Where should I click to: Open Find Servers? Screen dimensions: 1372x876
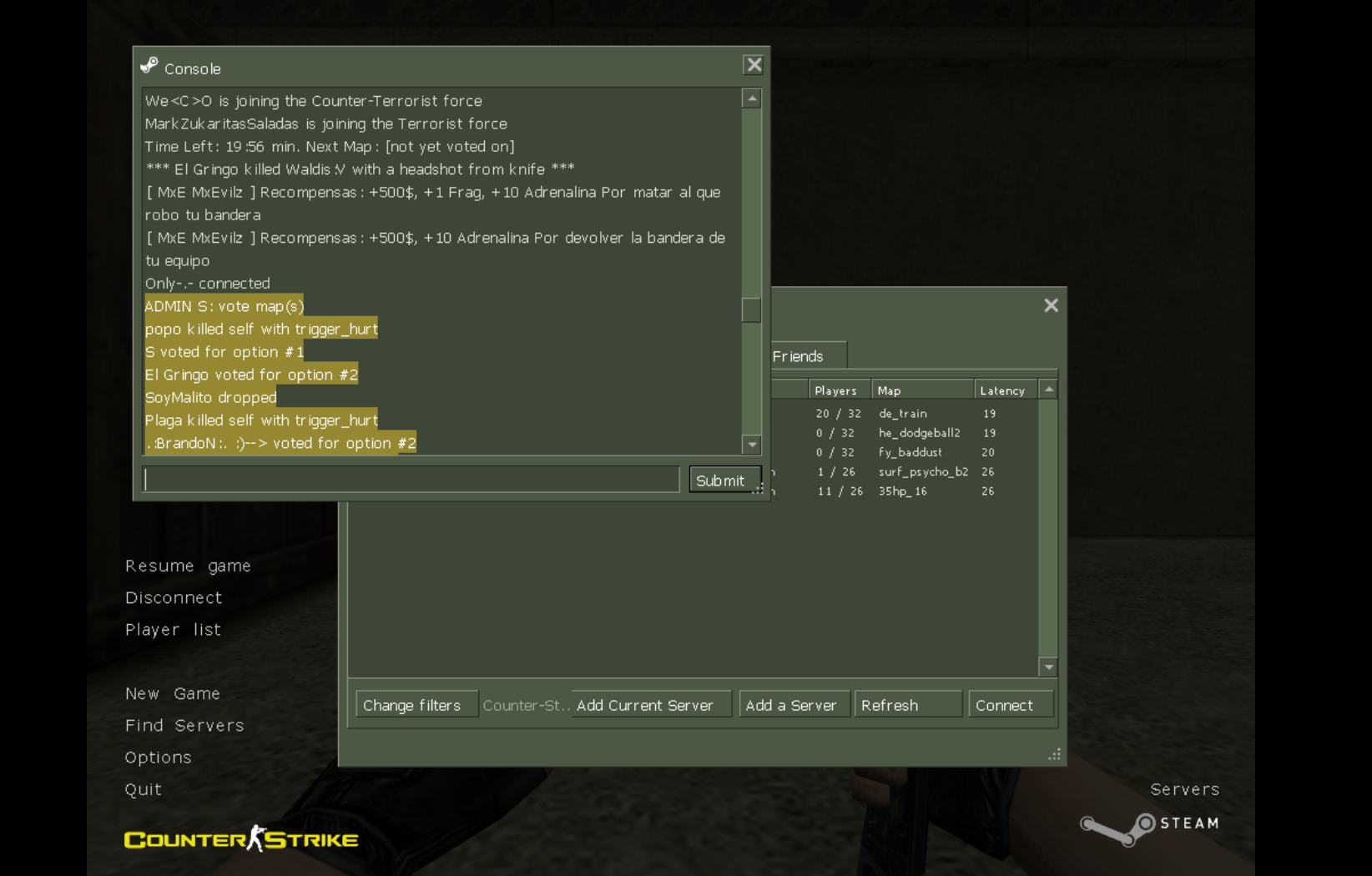184,725
